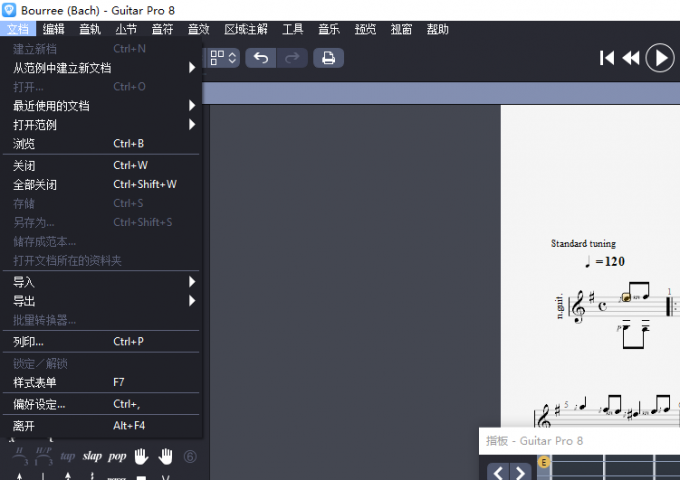This screenshot has height=480, width=680.
Task: Click 全部关闭 to close all documents
Action: [x=100, y=185]
